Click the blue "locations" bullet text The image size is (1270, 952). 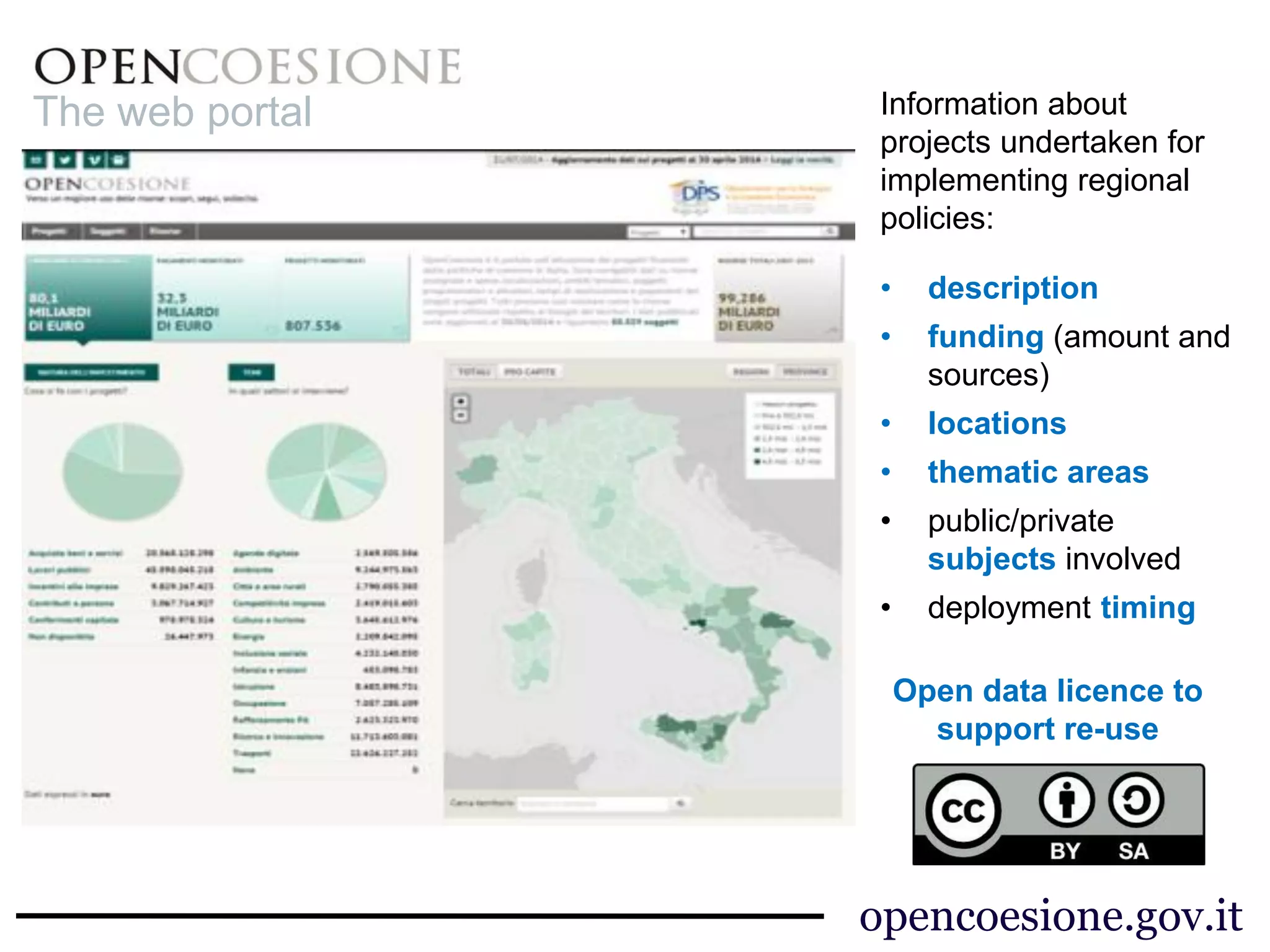tap(997, 423)
